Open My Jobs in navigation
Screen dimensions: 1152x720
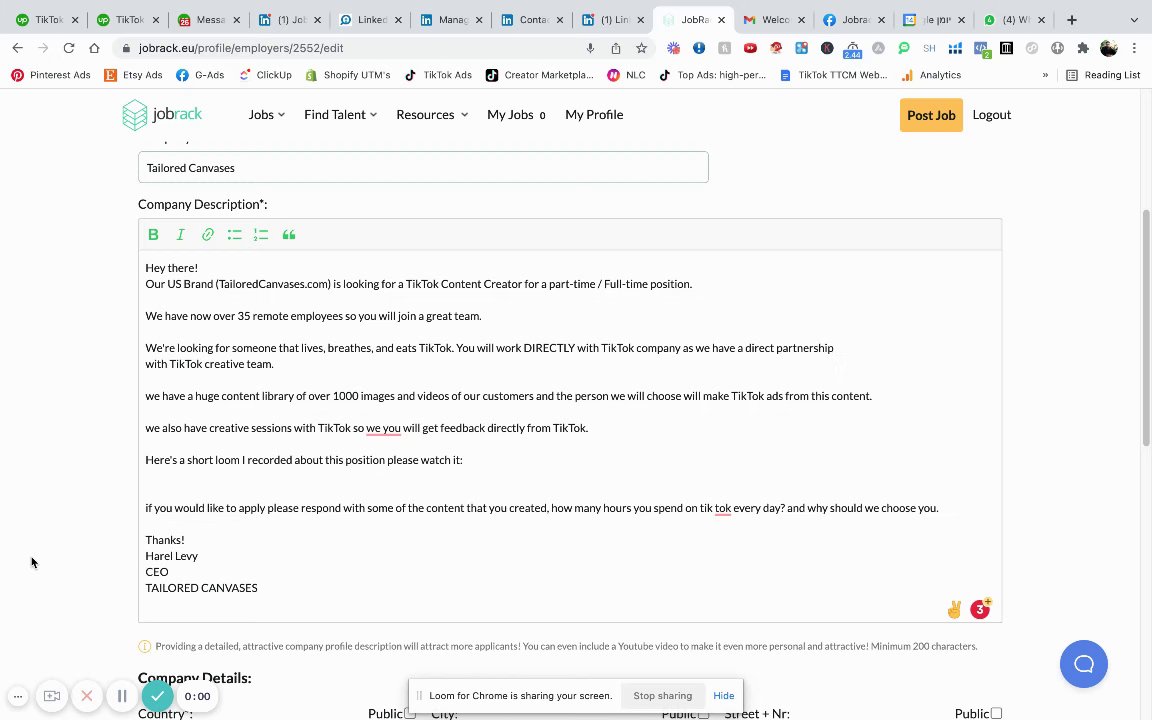coord(516,115)
